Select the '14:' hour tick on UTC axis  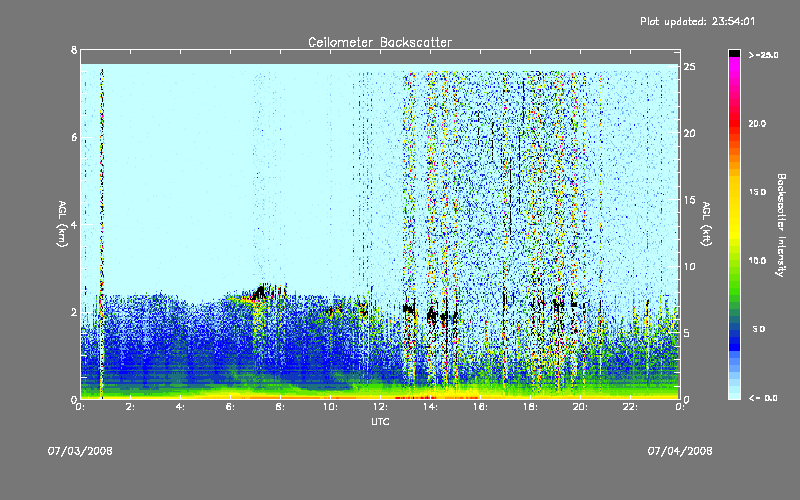(x=431, y=407)
